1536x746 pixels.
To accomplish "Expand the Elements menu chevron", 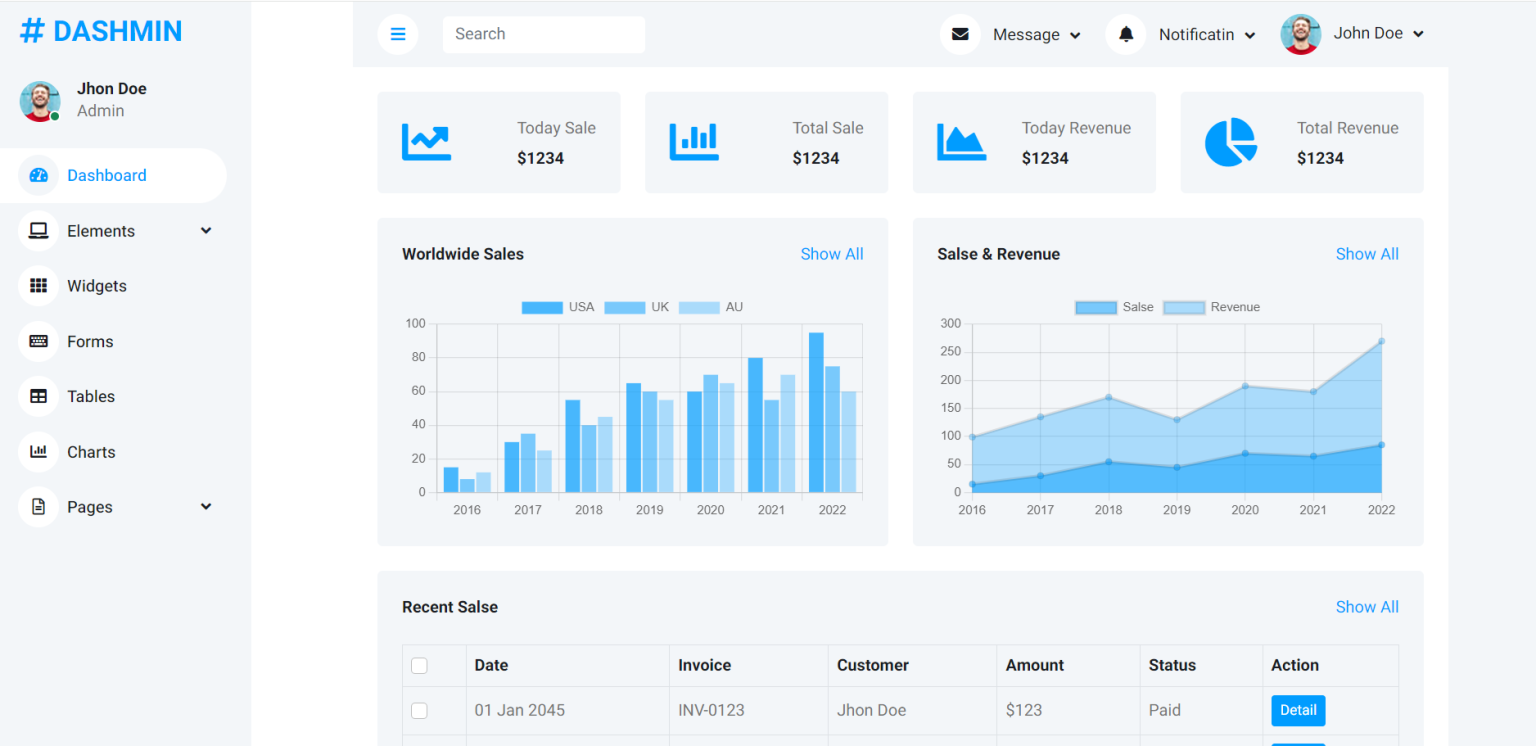I will click(205, 230).
